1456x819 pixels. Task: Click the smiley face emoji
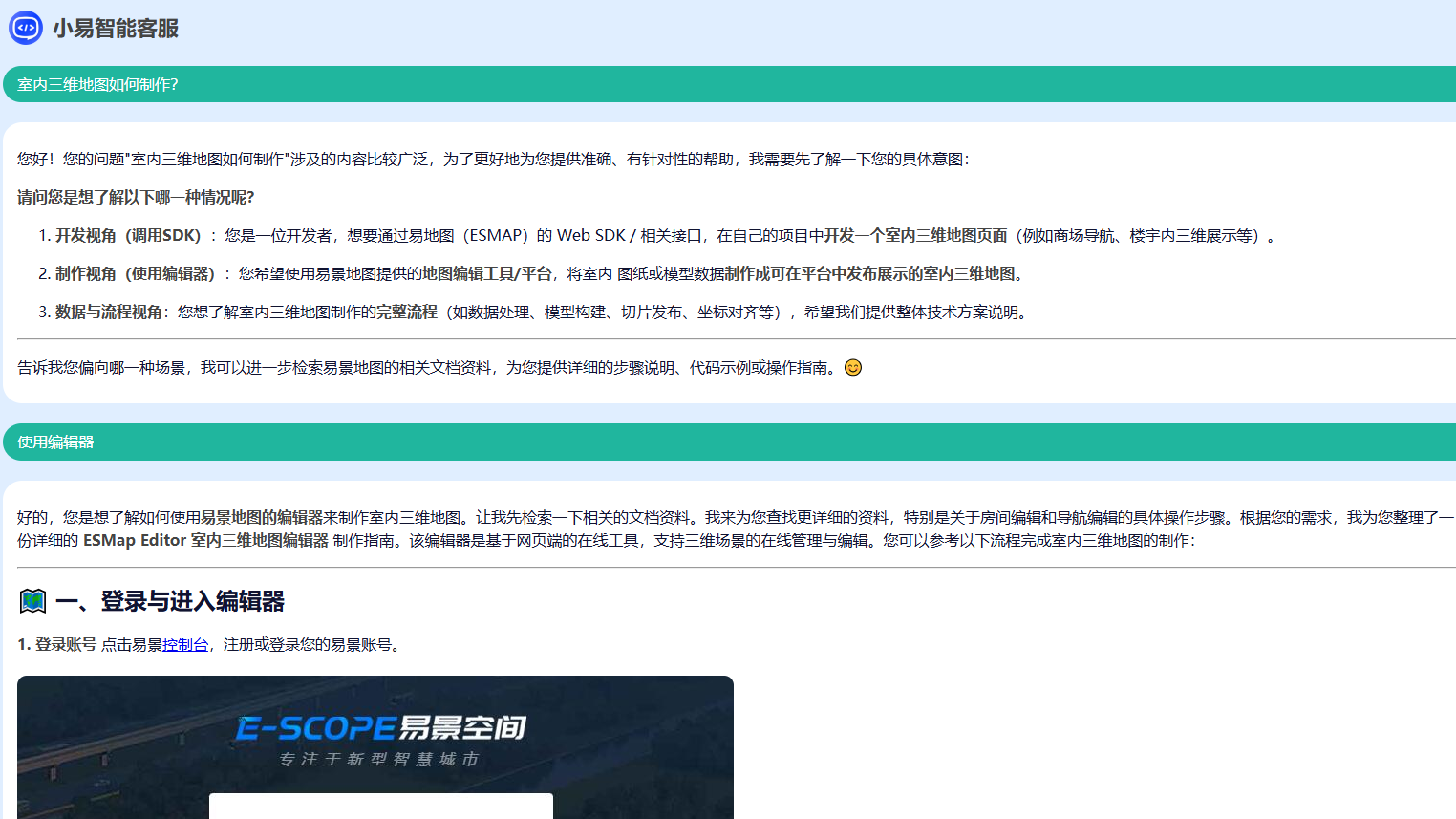pos(853,368)
